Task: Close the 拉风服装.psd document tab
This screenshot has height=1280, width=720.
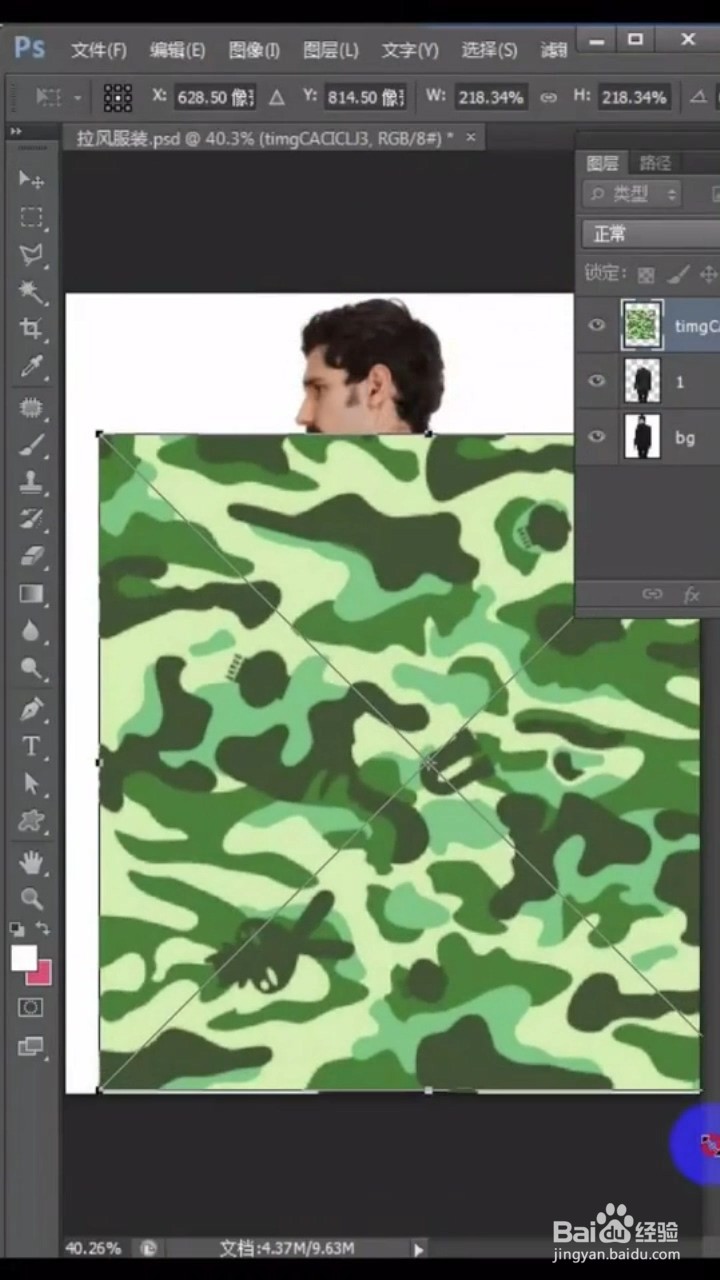Action: point(470,136)
